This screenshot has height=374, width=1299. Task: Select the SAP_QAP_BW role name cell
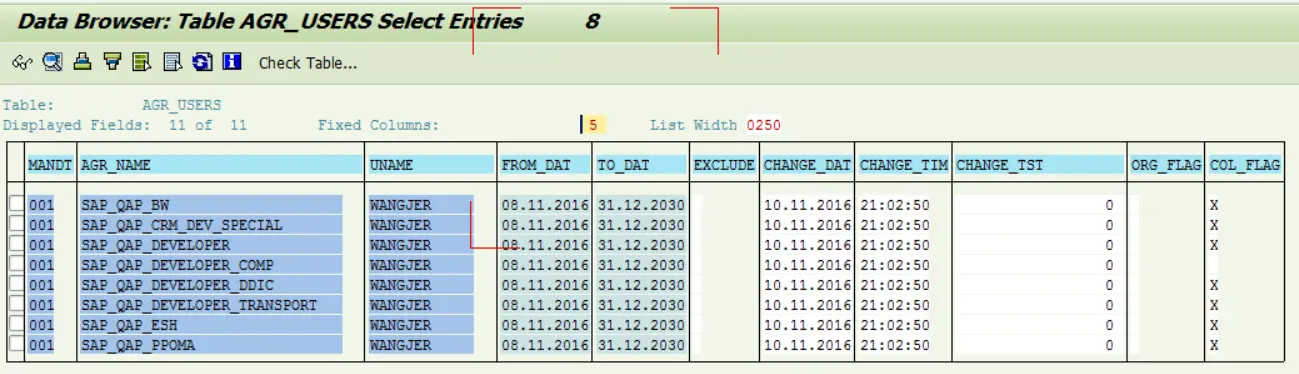click(211, 205)
